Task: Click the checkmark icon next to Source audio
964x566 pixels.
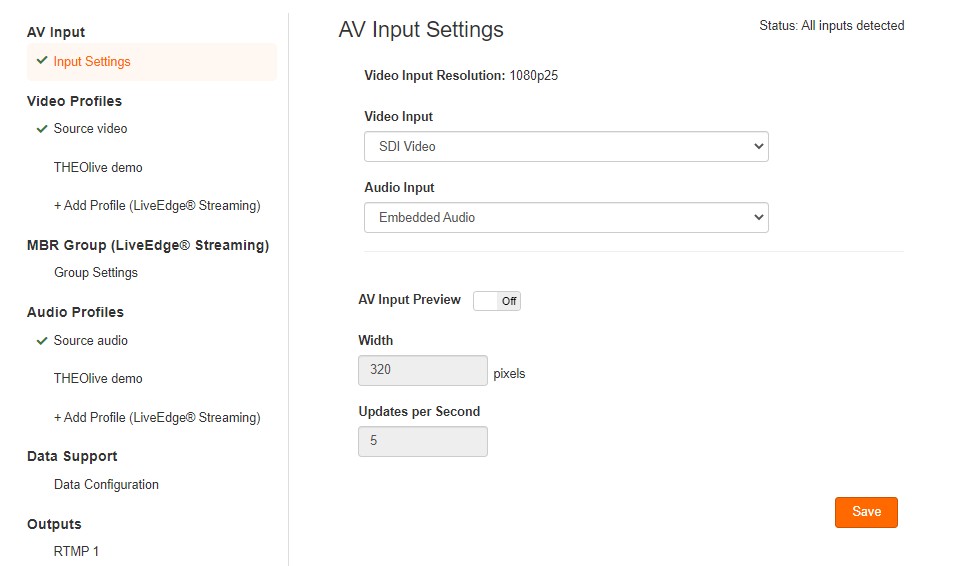Action: click(x=42, y=341)
